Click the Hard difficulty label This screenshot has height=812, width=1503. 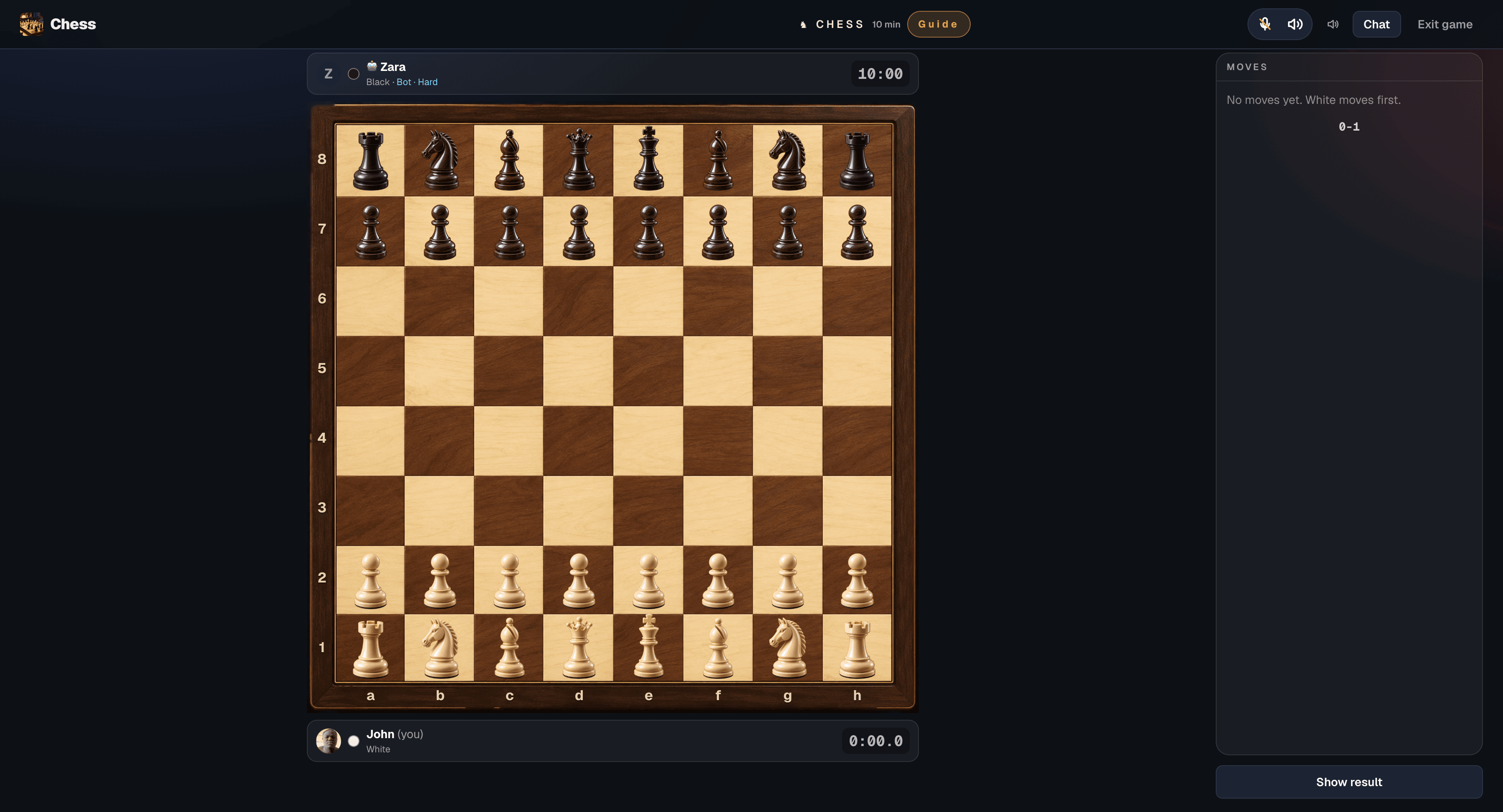click(428, 82)
